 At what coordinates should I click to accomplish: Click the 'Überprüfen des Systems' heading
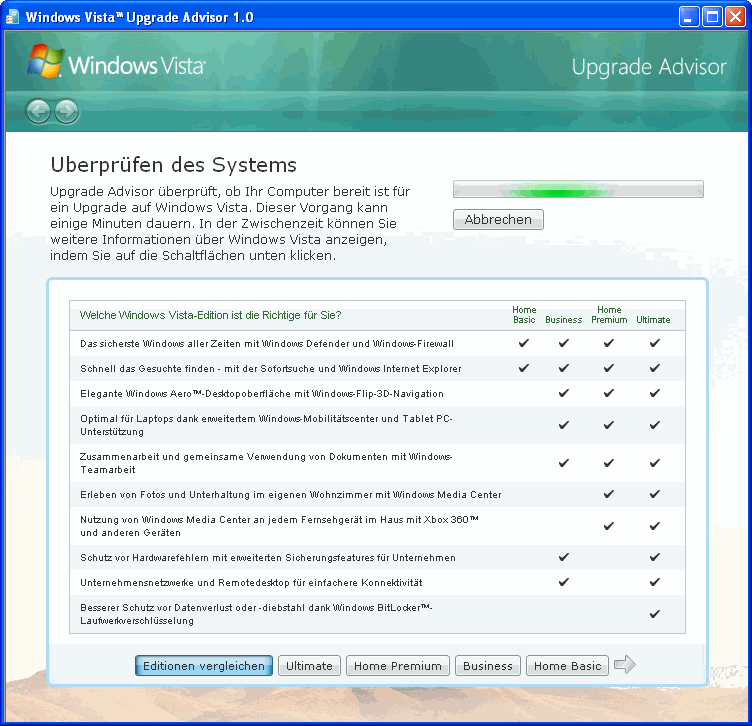pyautogui.click(x=174, y=164)
